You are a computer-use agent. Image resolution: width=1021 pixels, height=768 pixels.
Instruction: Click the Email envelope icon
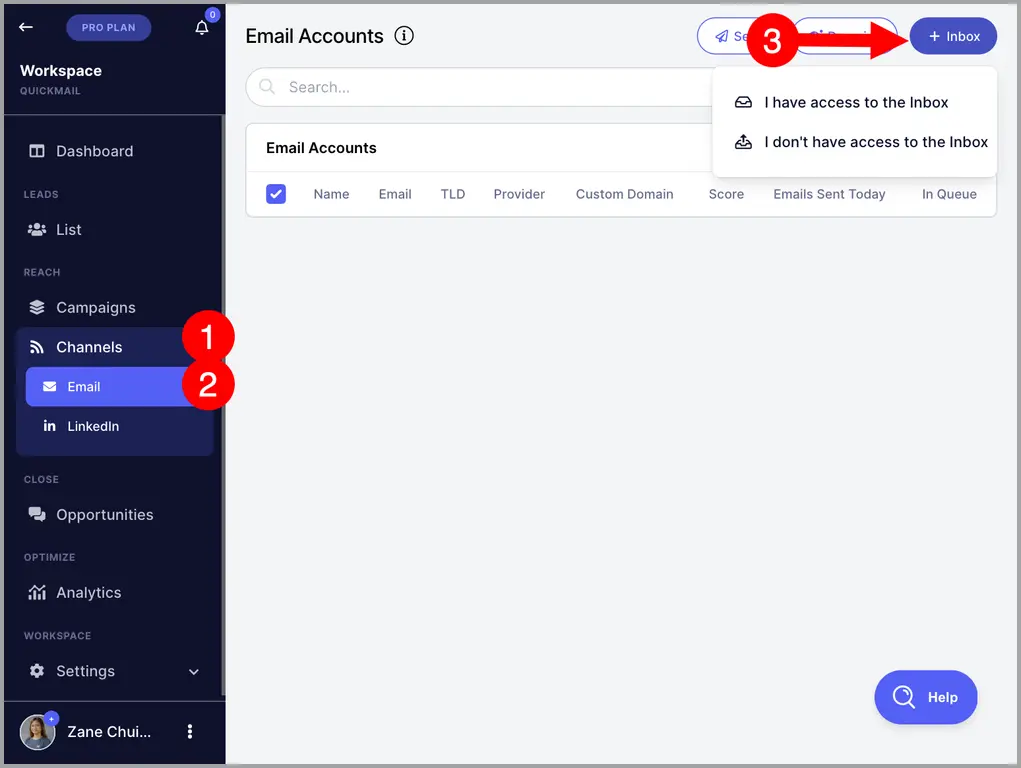tap(49, 387)
